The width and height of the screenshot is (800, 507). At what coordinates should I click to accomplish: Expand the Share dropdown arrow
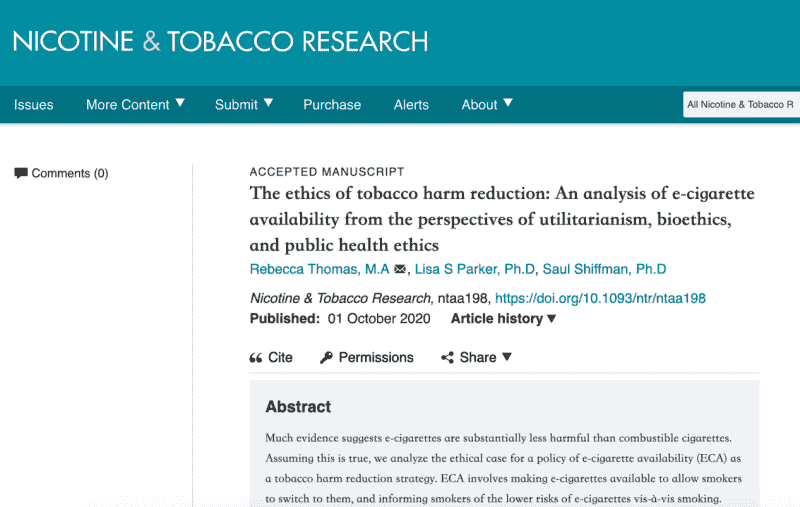[507, 357]
